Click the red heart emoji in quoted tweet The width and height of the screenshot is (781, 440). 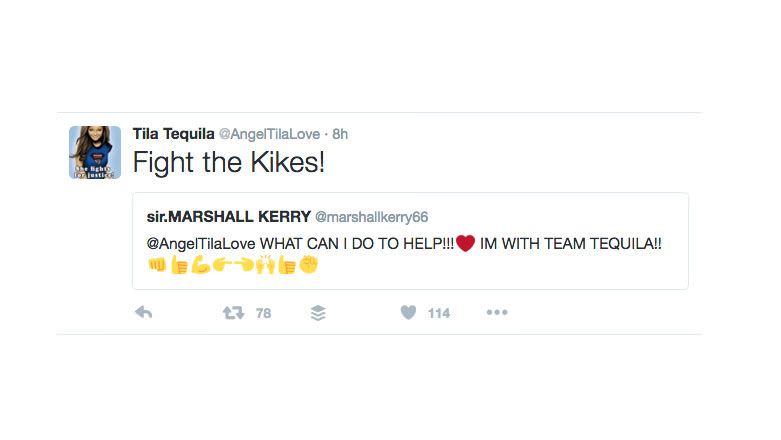465,243
